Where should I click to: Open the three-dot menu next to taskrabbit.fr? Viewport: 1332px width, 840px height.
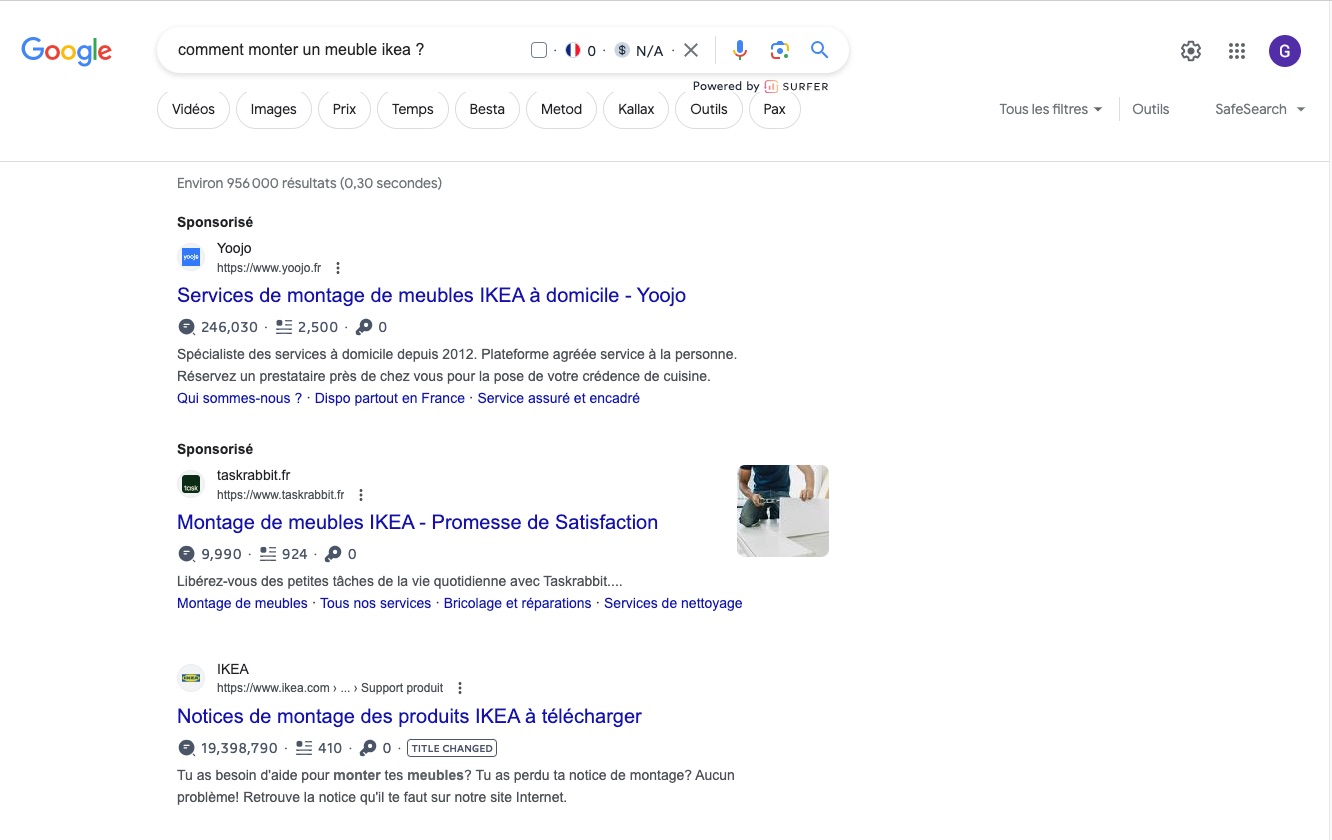click(x=361, y=495)
